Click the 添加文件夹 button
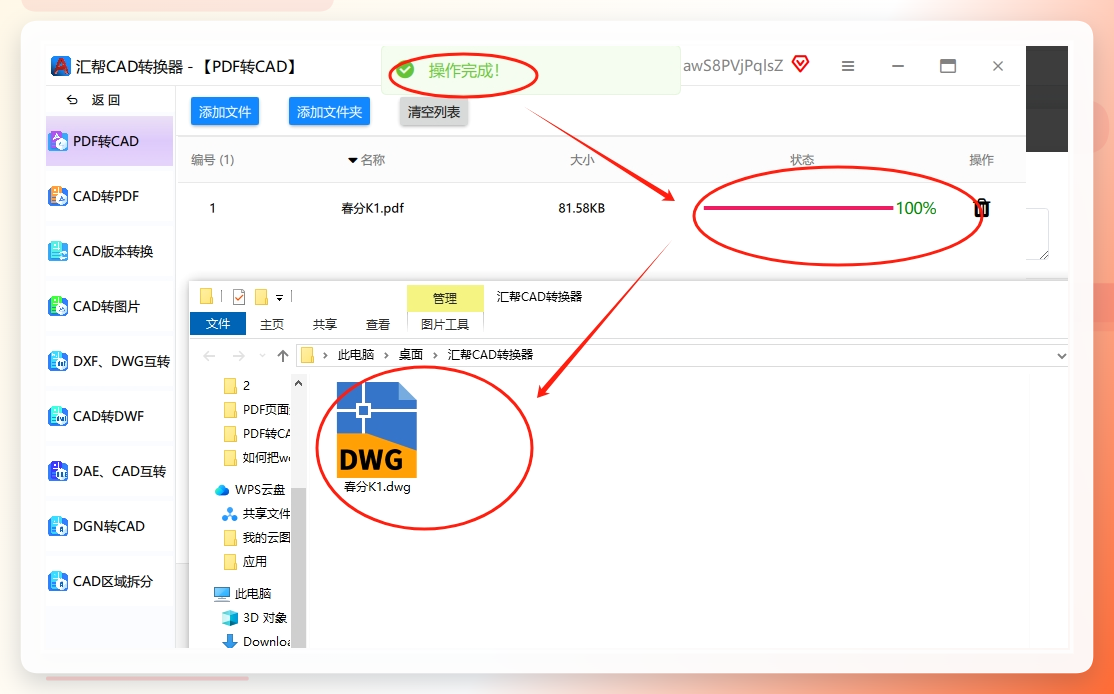 tap(330, 112)
